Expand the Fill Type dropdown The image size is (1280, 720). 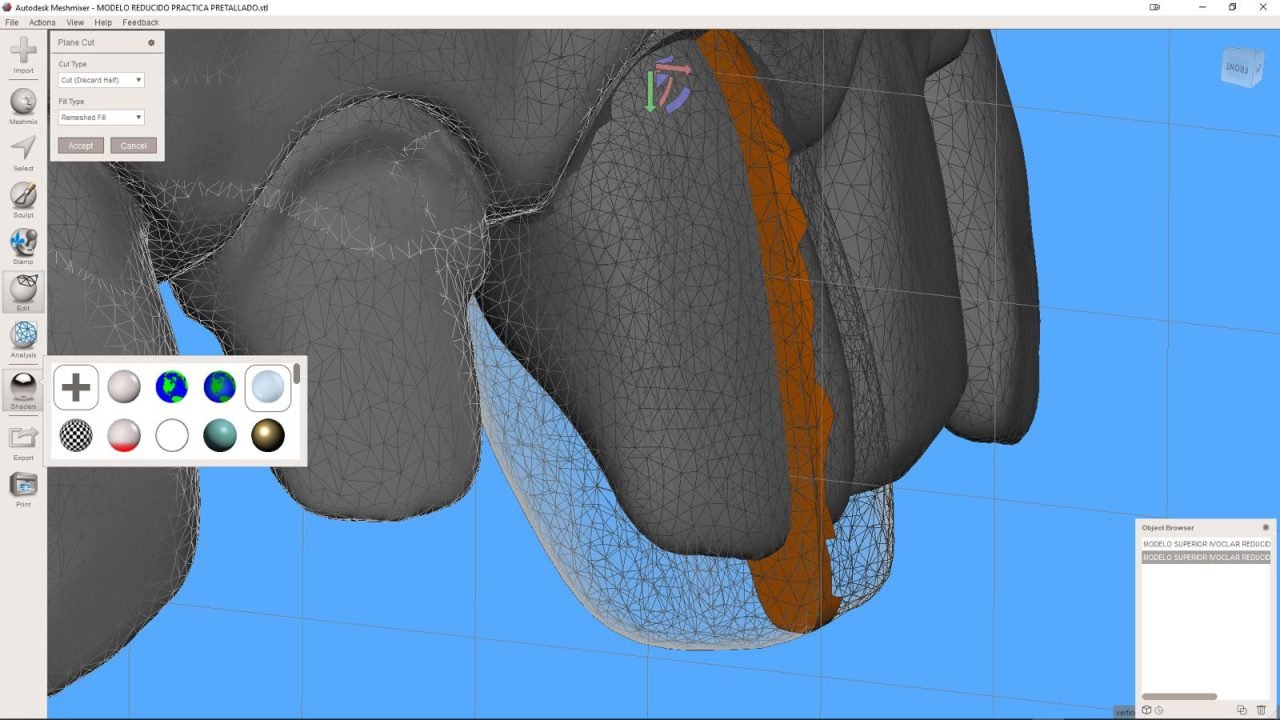tap(101, 117)
